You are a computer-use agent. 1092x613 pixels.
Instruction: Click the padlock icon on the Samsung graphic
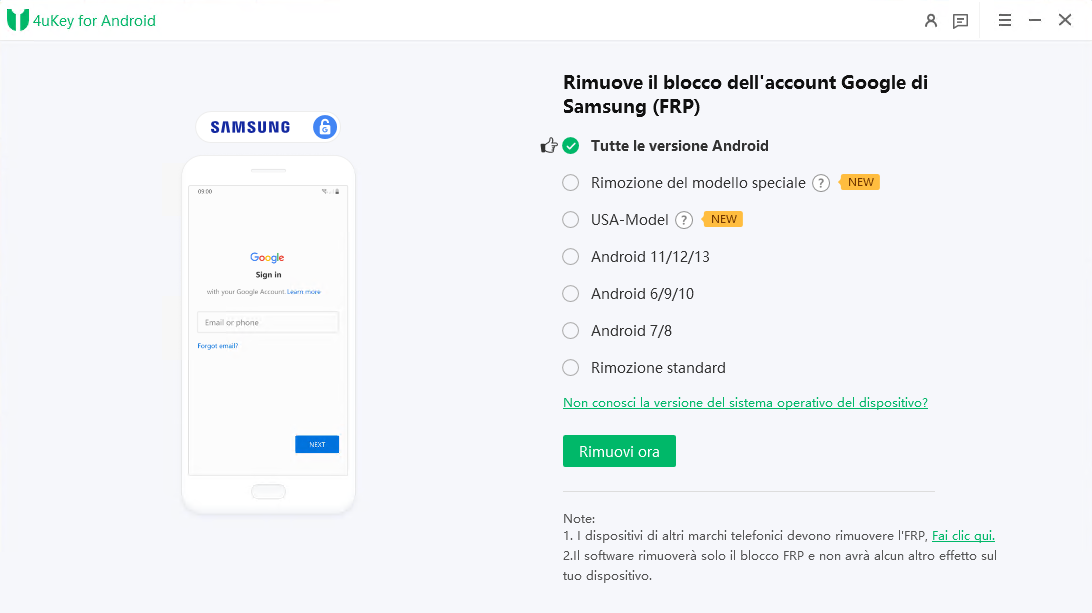[324, 127]
